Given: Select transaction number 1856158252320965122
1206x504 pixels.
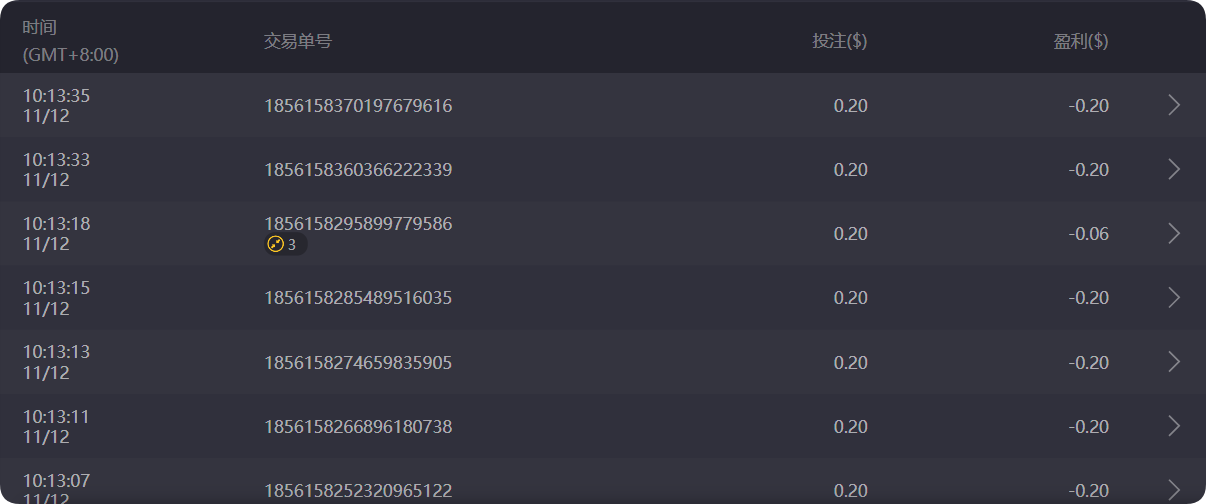Looking at the screenshot, I should (358, 491).
